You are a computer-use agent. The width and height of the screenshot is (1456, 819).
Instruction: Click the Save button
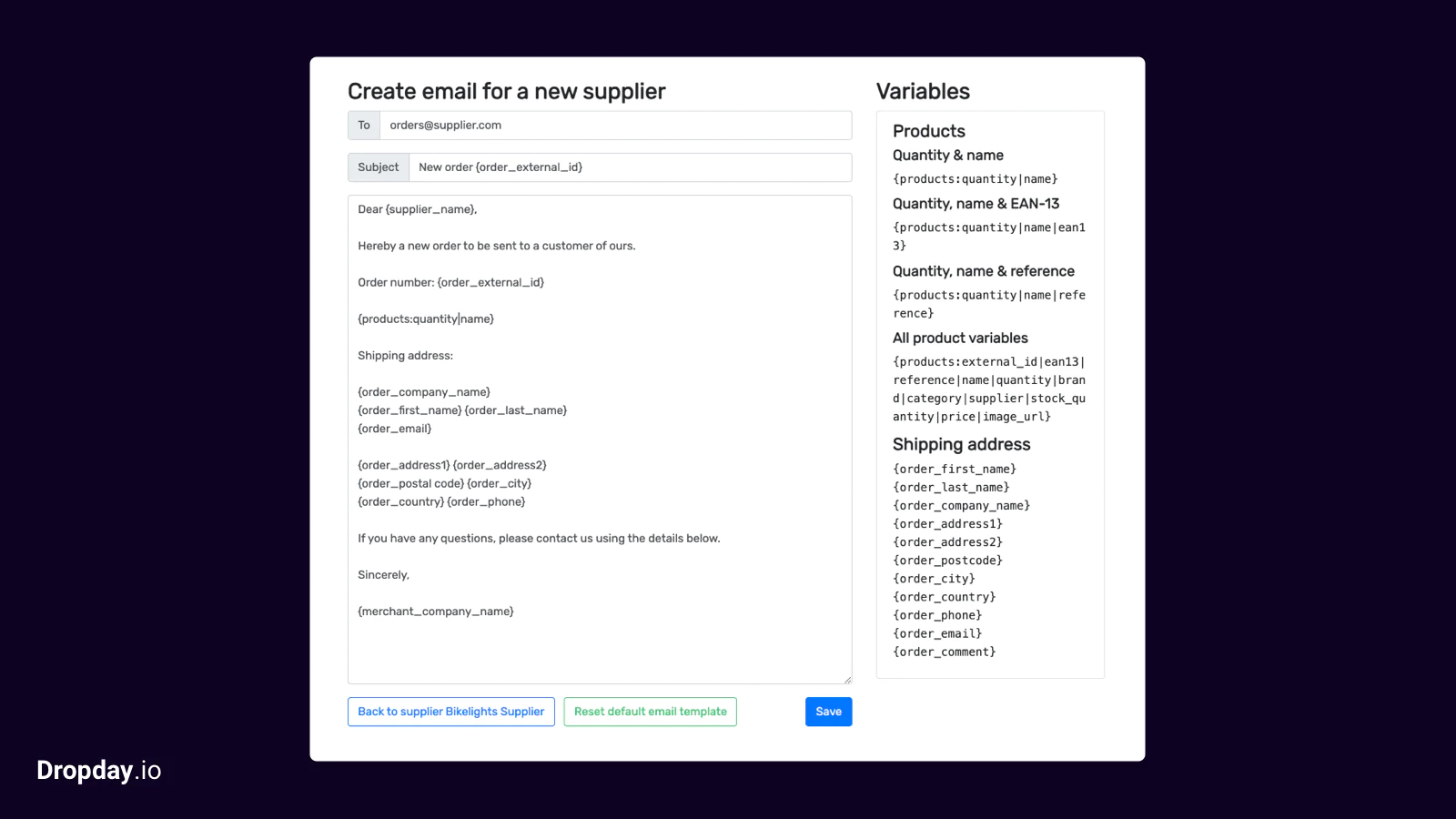(828, 712)
